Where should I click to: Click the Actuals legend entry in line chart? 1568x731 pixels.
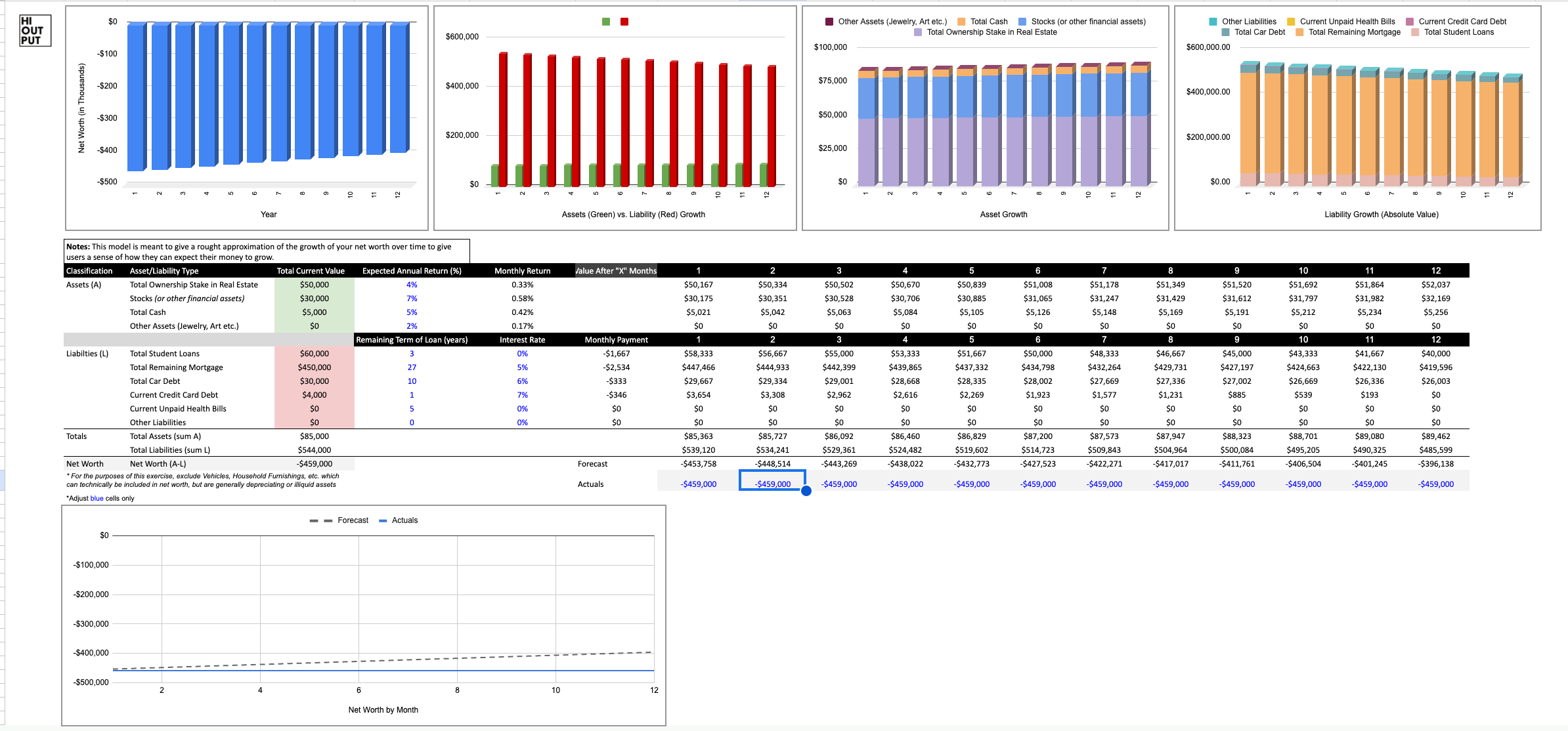click(399, 520)
